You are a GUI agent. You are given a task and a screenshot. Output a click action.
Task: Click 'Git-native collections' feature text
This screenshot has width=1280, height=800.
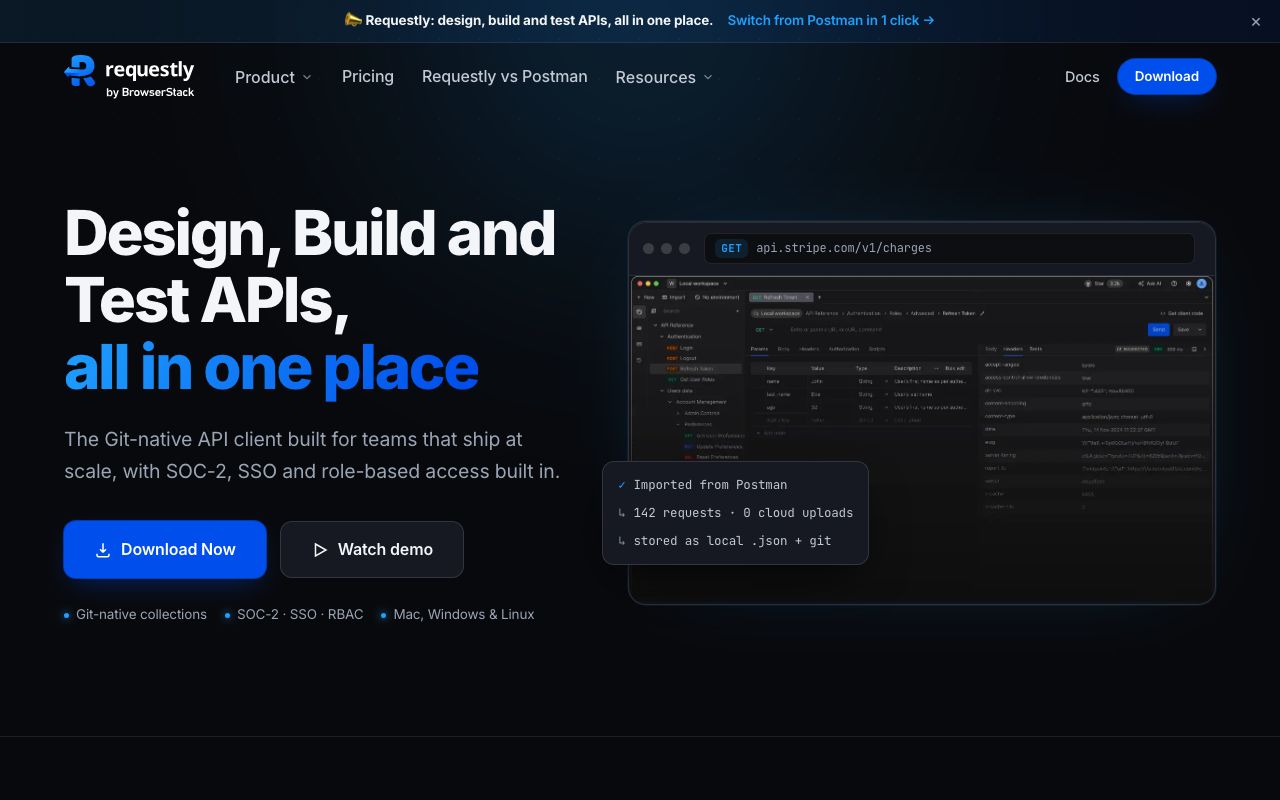click(141, 614)
